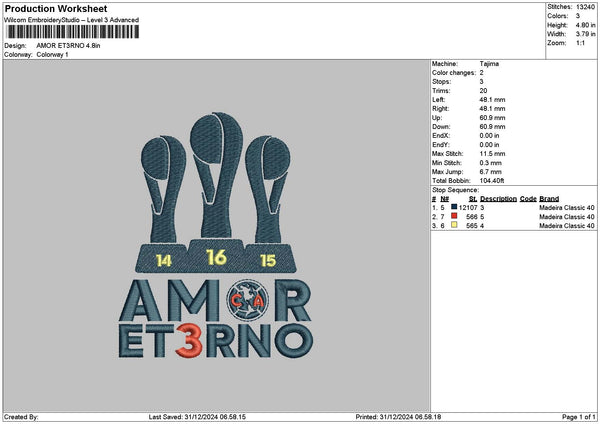Click the 'N#' column header

tap(444, 199)
